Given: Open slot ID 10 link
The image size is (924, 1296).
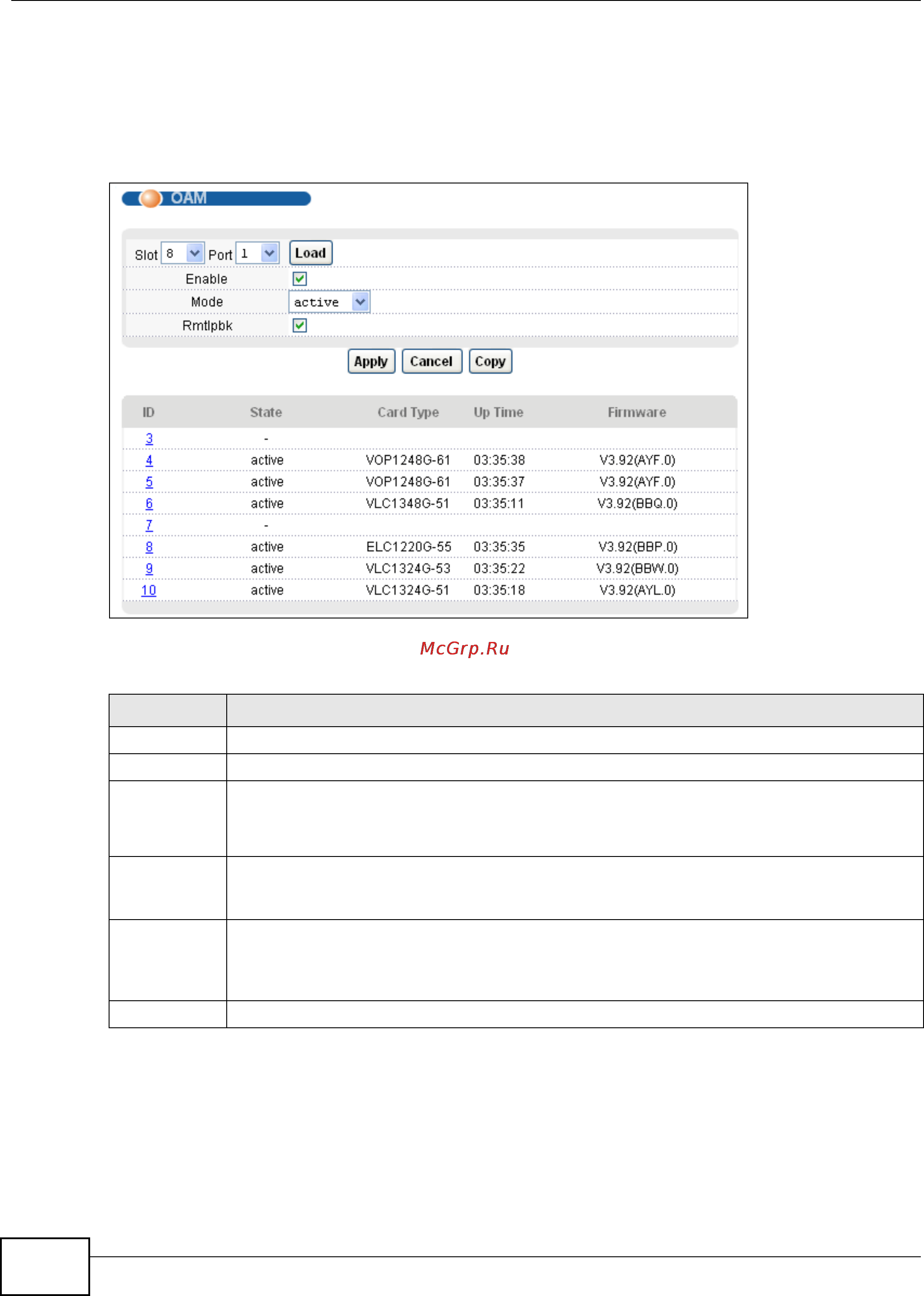Looking at the screenshot, I should coord(148,590).
